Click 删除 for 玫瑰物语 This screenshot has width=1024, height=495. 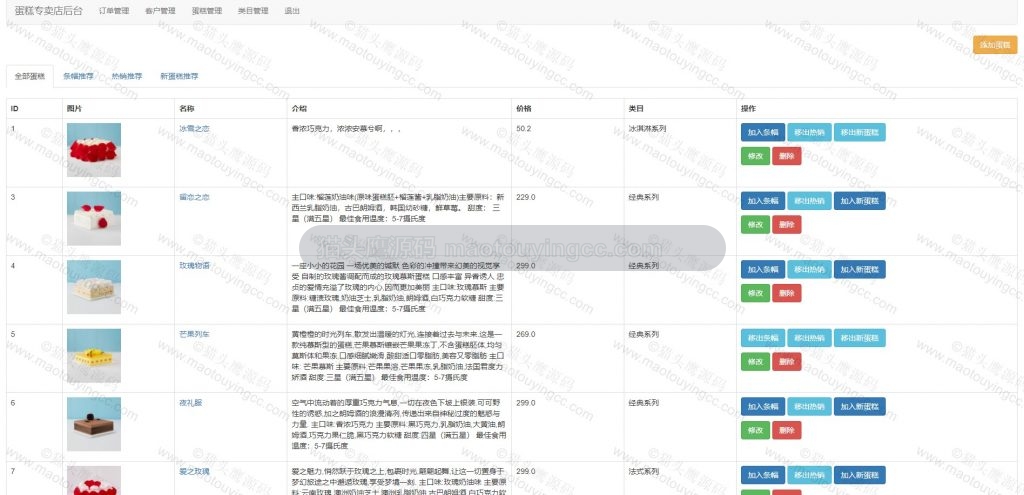tap(786, 293)
